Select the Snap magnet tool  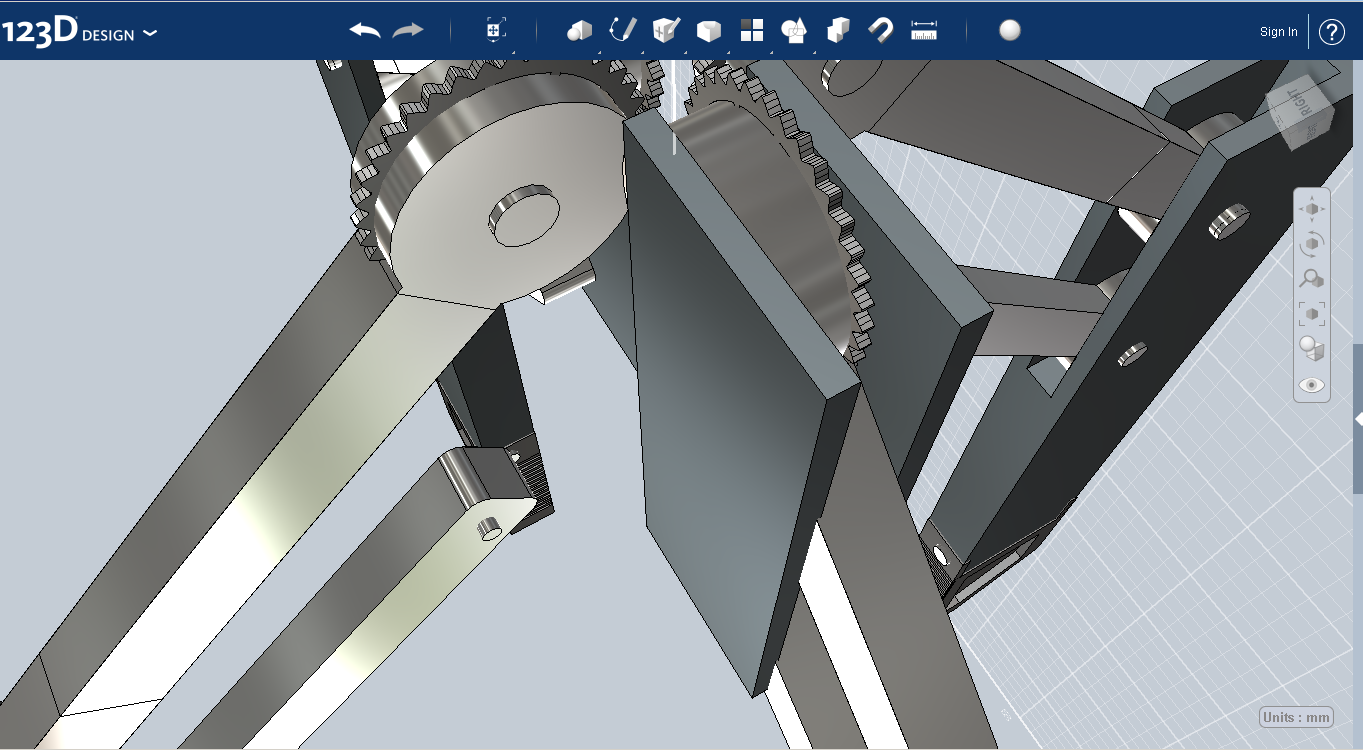pos(881,31)
